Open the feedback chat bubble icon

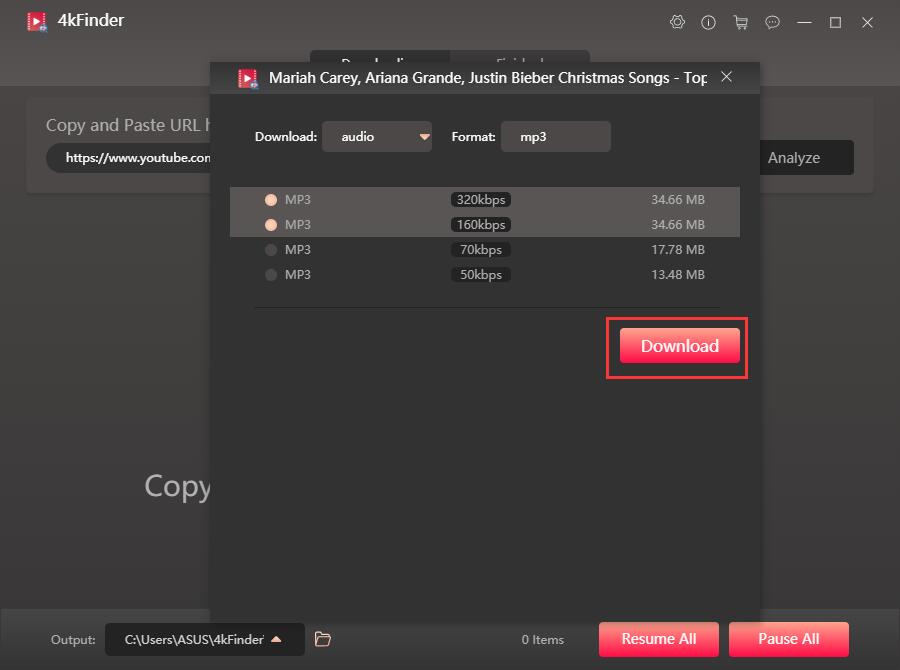pos(773,22)
